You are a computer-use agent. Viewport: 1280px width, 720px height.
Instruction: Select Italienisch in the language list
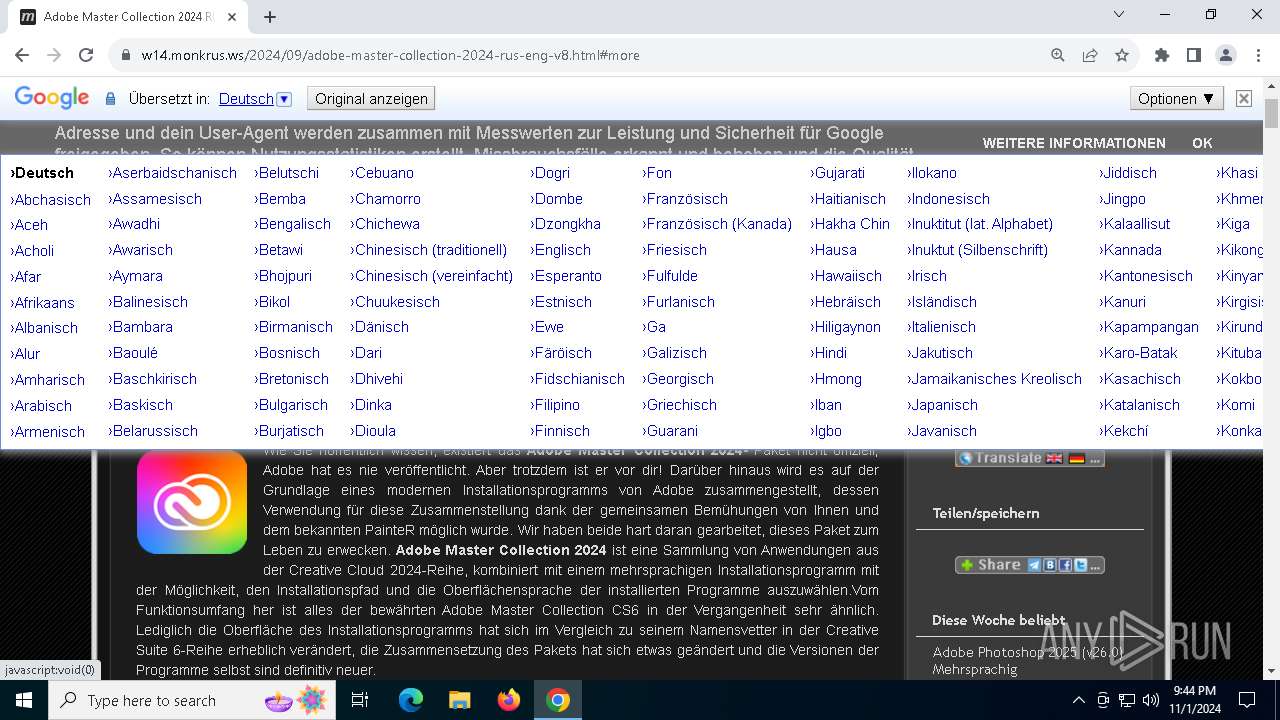[x=941, y=327]
